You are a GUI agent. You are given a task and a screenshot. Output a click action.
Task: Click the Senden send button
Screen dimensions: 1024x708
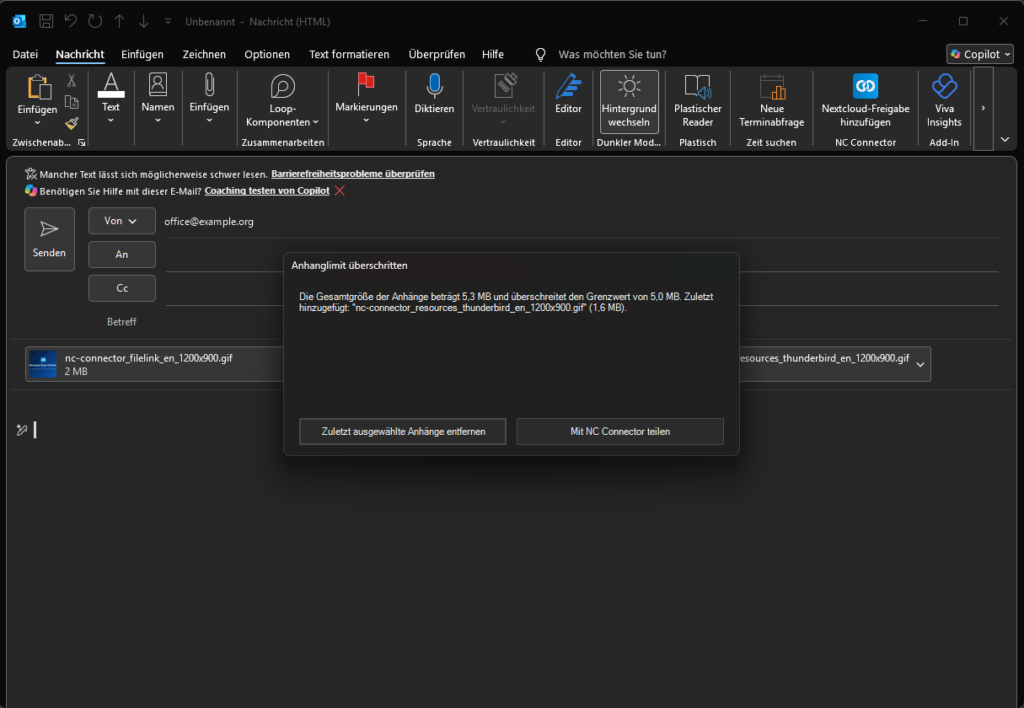(50, 239)
